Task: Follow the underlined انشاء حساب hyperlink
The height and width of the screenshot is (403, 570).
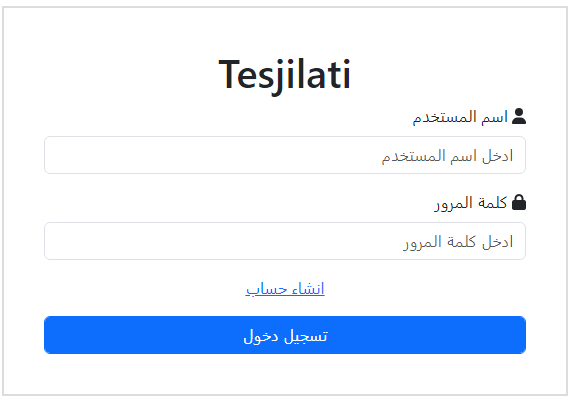Action: coord(285,289)
